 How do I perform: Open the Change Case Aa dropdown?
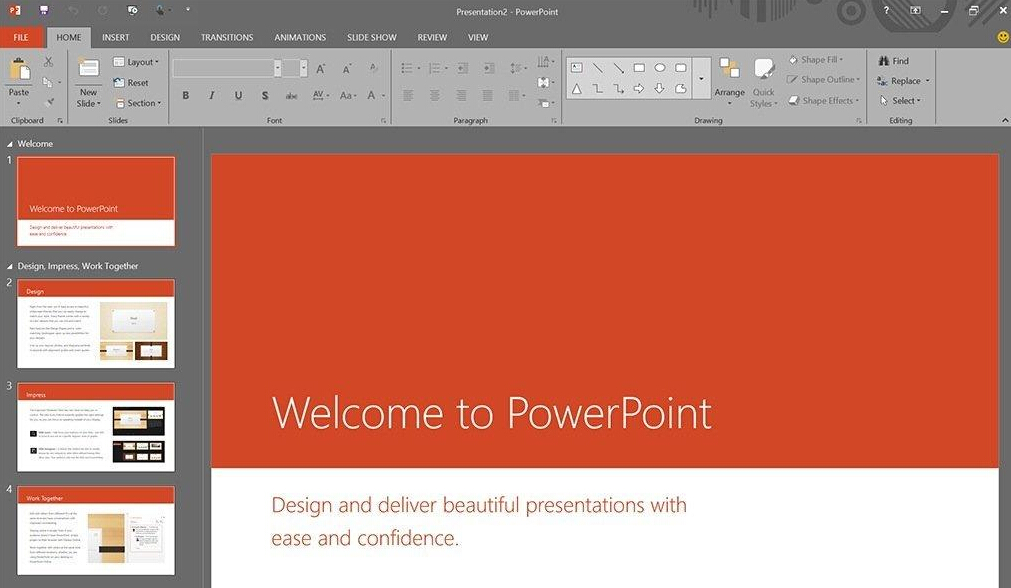pos(348,95)
